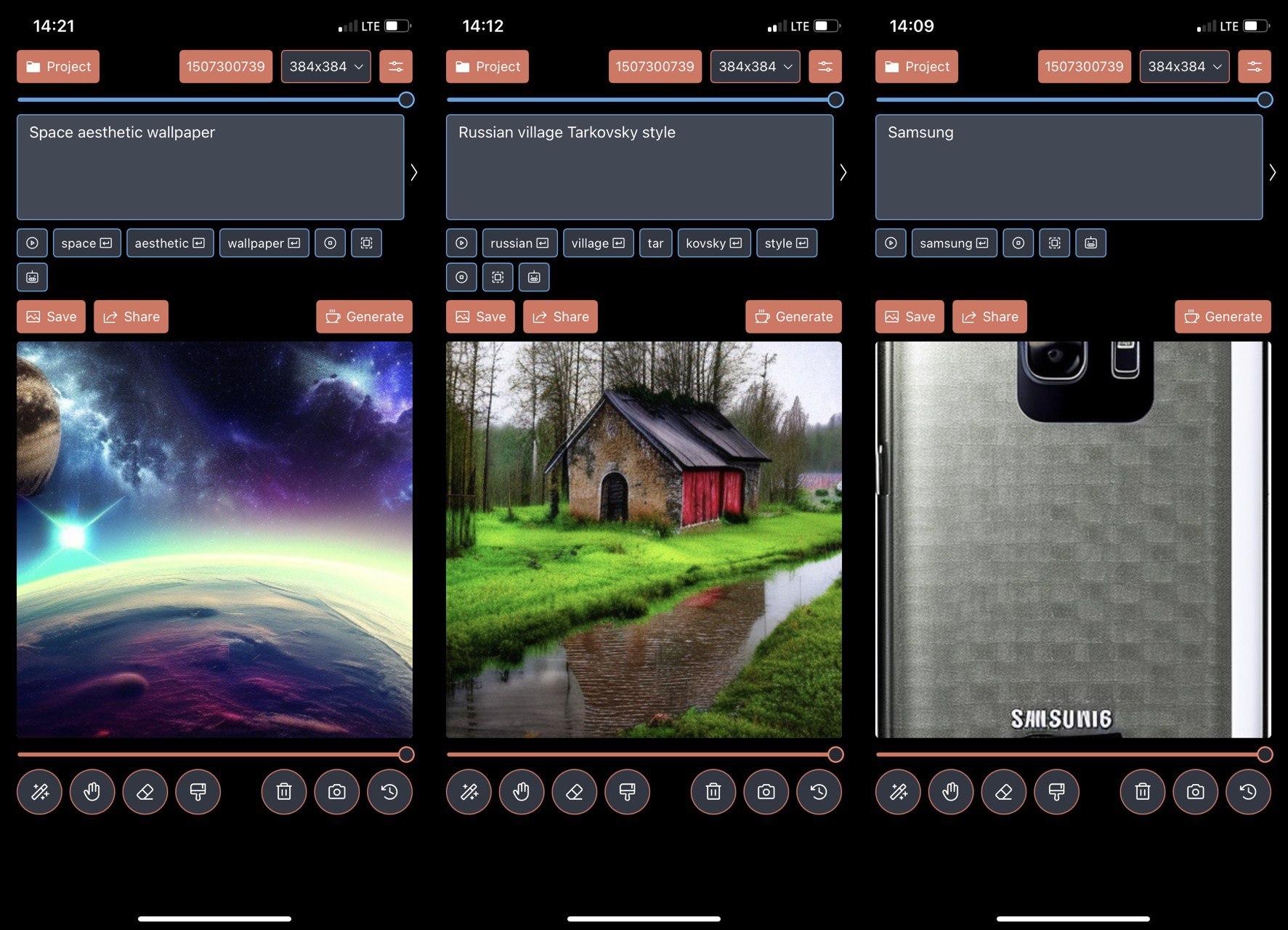Open Project menu in Samsung screen
Viewport: 1288px width, 930px height.
point(917,67)
